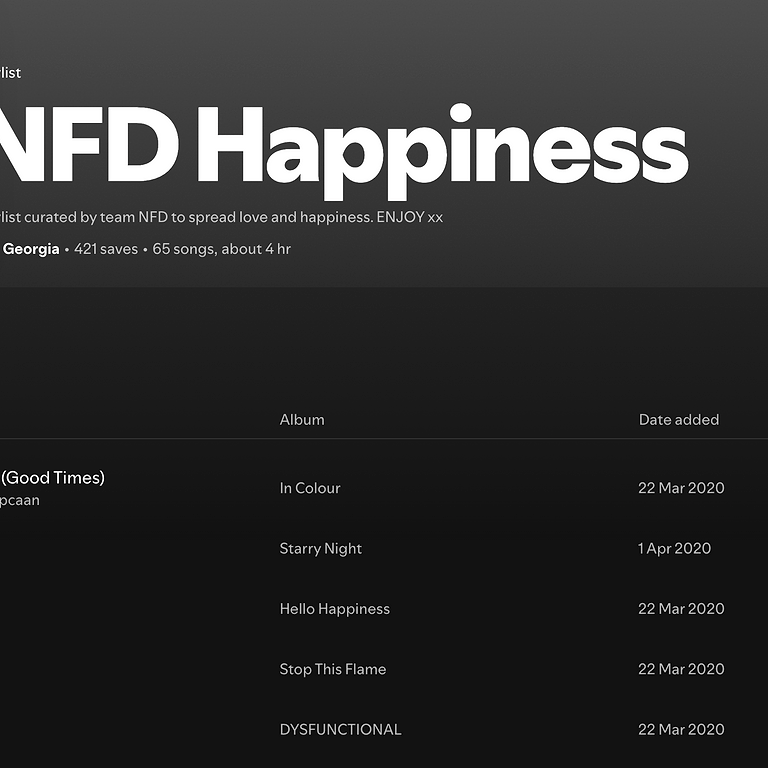Open the Starry Night album link
Viewport: 768px width, 768px height.
click(320, 549)
